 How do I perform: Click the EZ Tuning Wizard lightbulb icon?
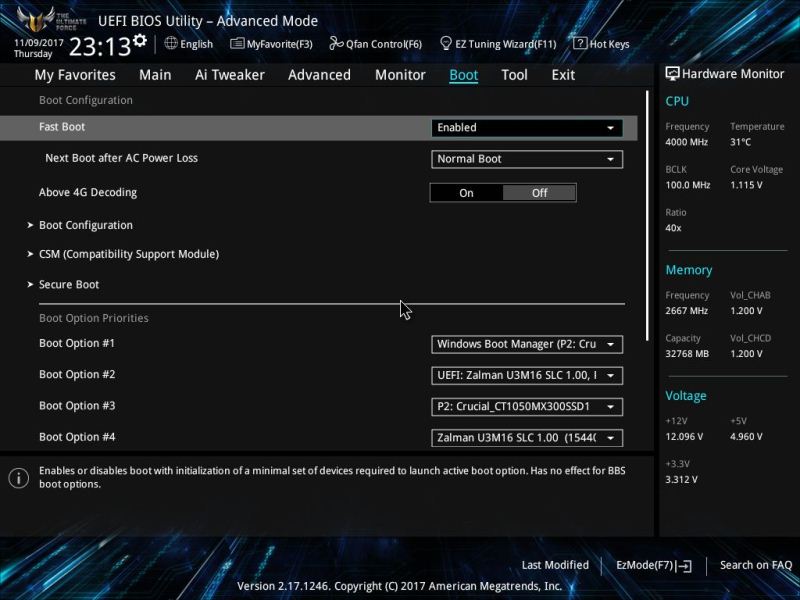[x=446, y=43]
